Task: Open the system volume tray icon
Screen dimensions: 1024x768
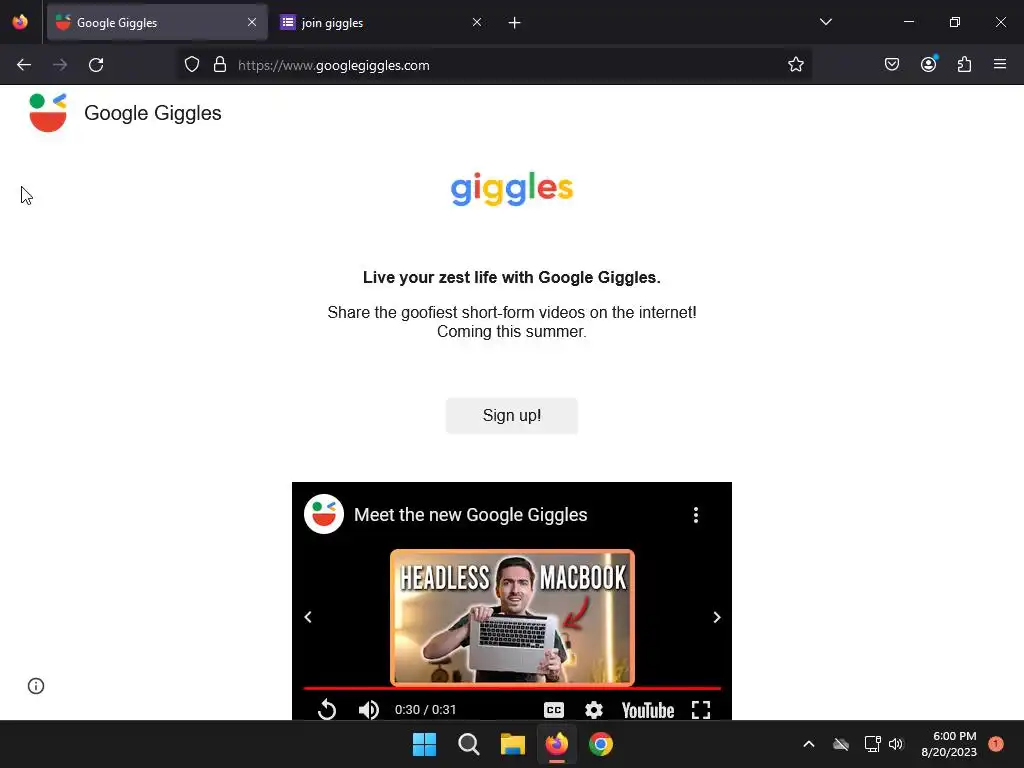Action: (x=896, y=744)
